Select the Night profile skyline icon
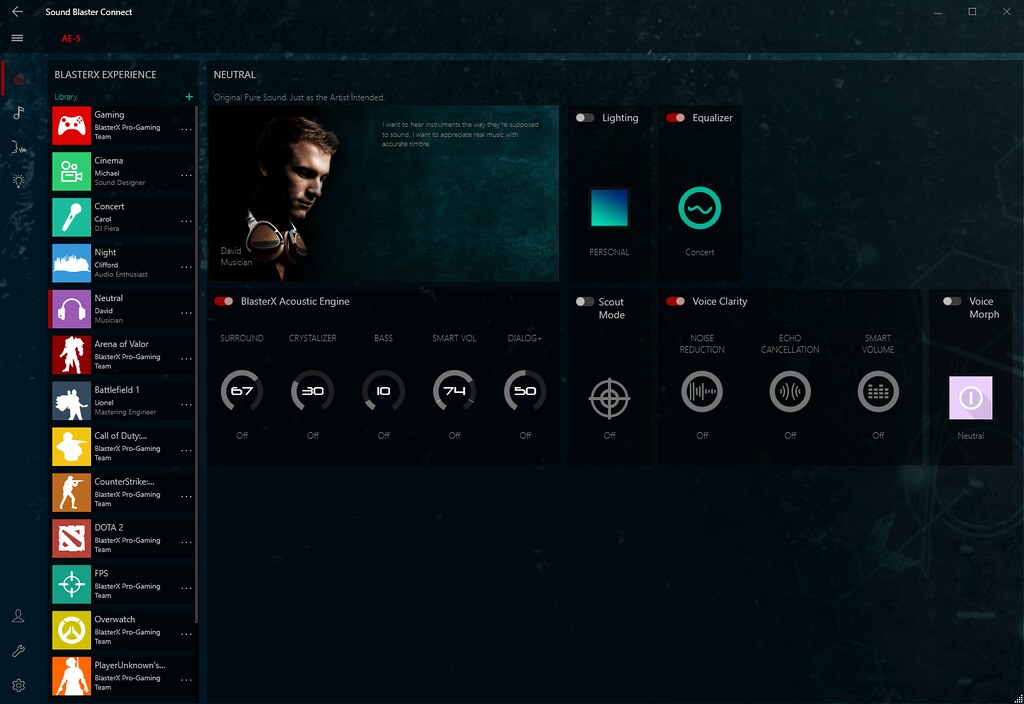 tap(72, 263)
